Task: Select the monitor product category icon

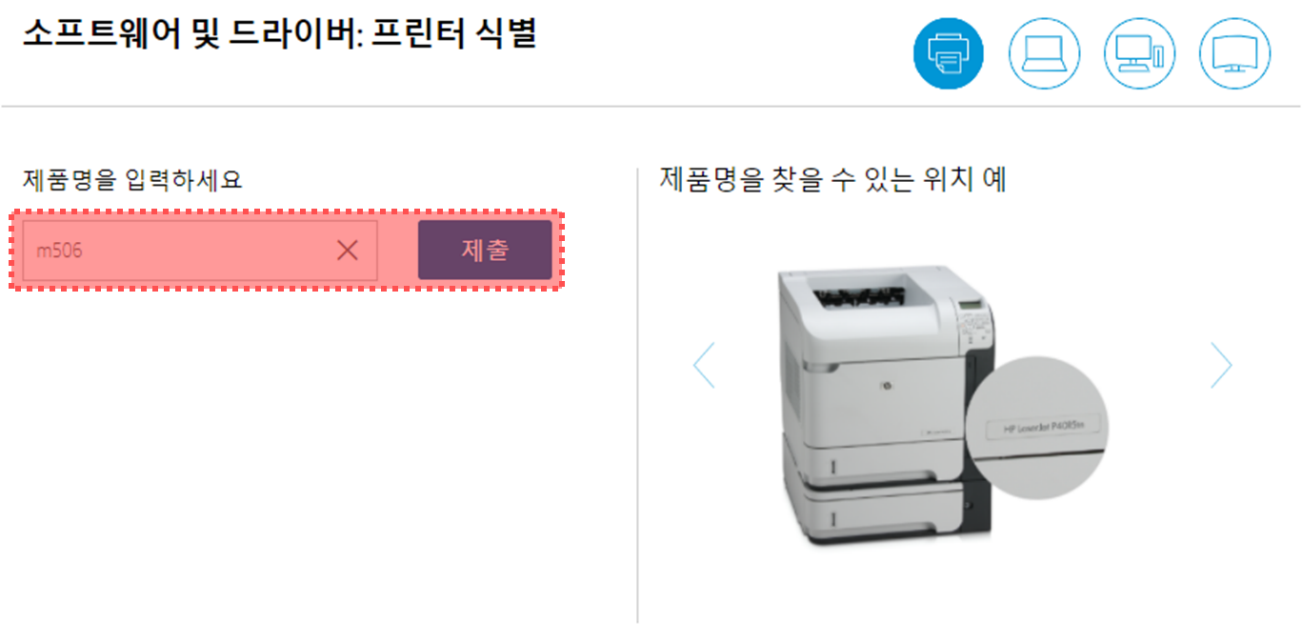Action: (x=1234, y=53)
